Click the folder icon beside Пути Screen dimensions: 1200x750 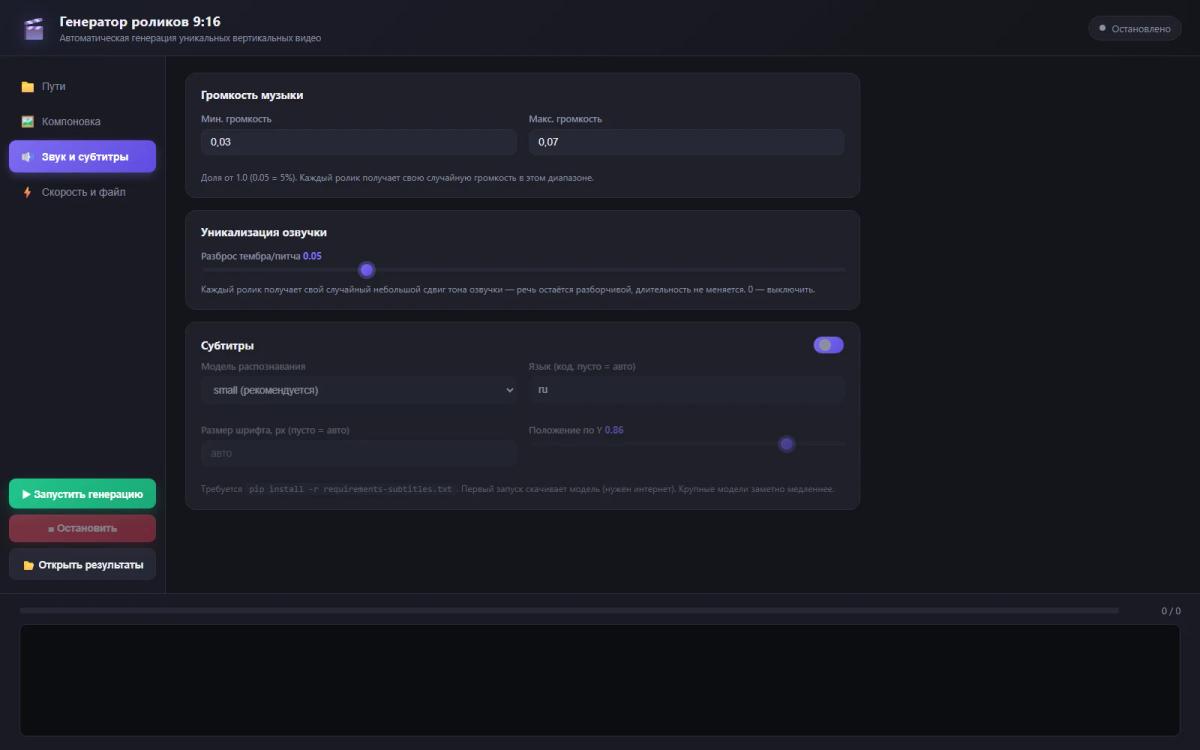(27, 87)
